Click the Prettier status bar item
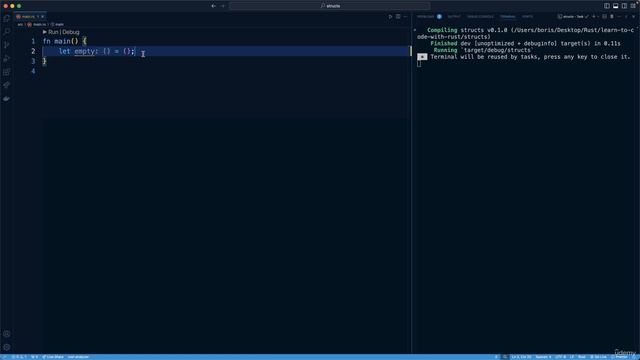The image size is (640, 360). [619, 357]
